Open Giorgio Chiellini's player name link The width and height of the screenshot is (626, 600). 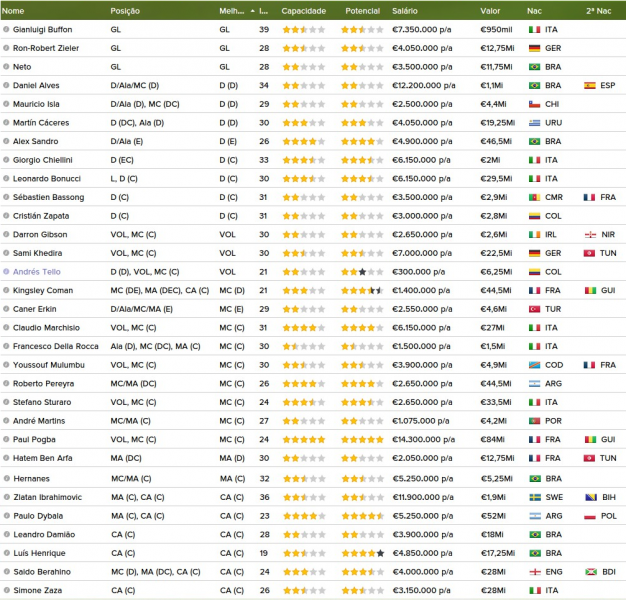point(42,159)
